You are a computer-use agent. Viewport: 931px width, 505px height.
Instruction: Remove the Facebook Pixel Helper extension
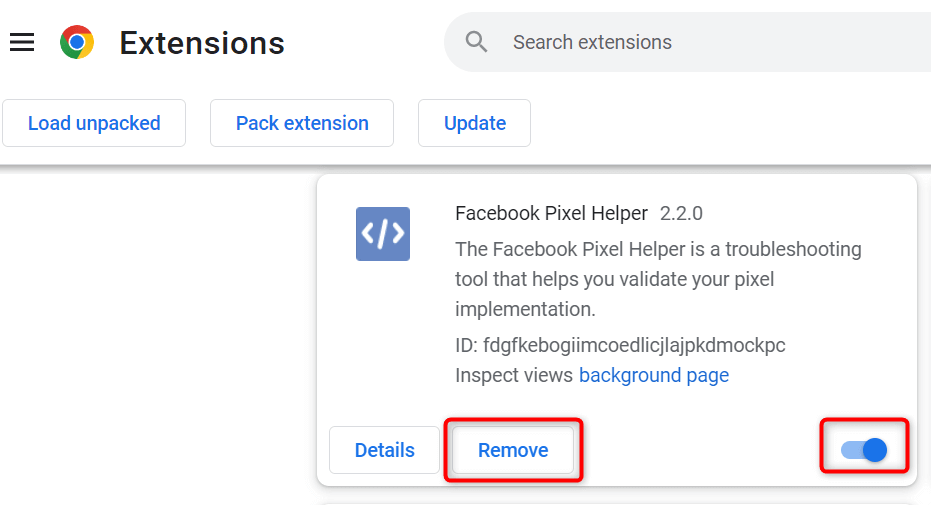tap(513, 450)
